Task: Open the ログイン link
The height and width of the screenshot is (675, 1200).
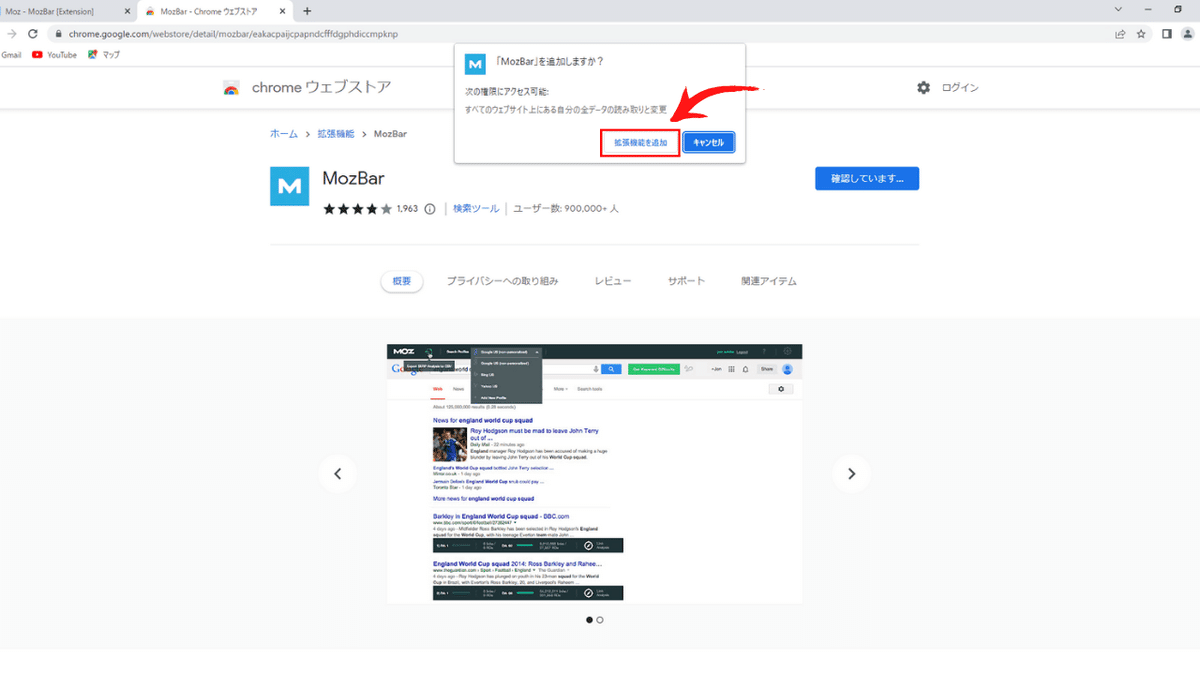Action: pos(960,88)
